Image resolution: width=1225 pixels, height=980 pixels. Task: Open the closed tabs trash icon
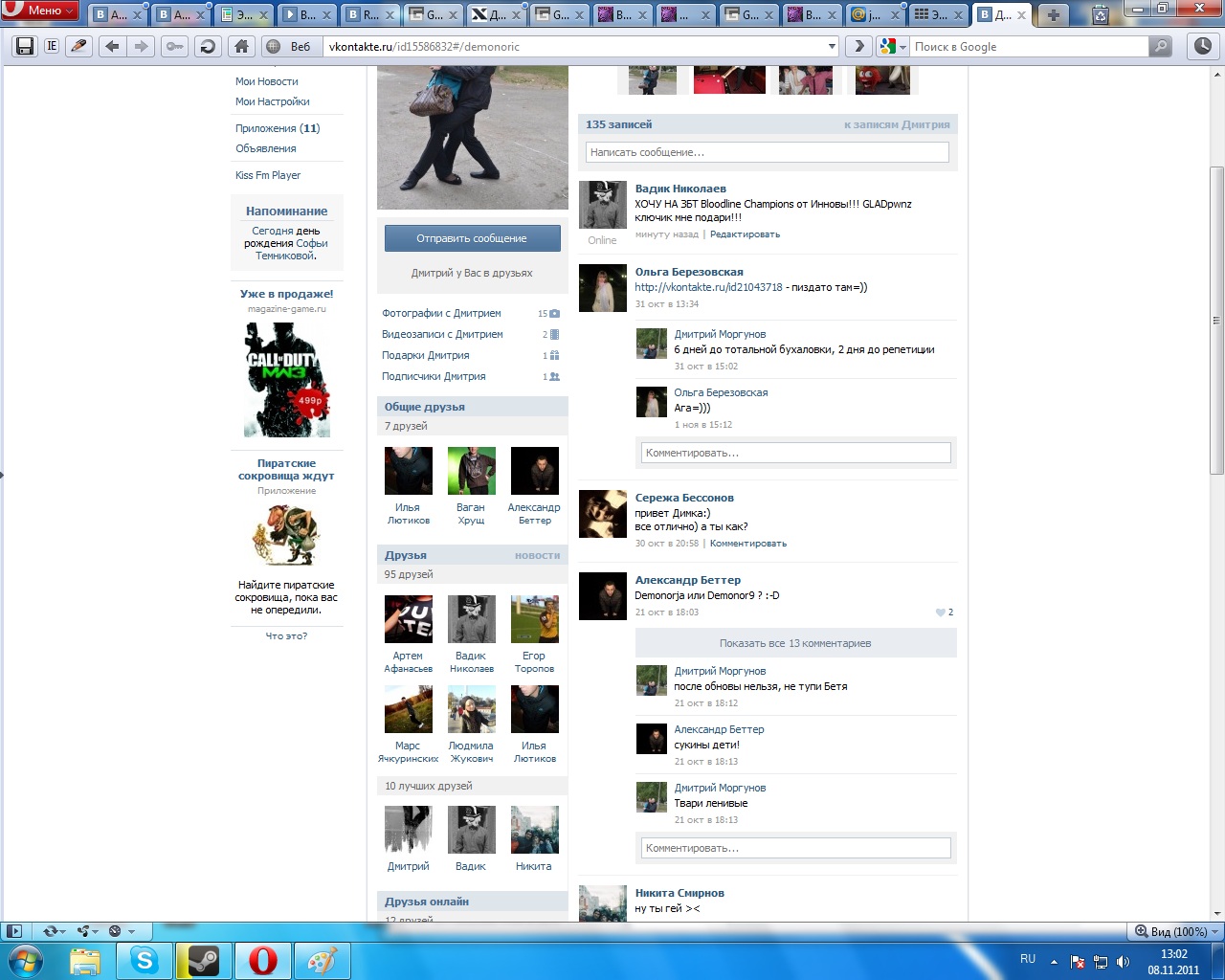coord(1100,14)
